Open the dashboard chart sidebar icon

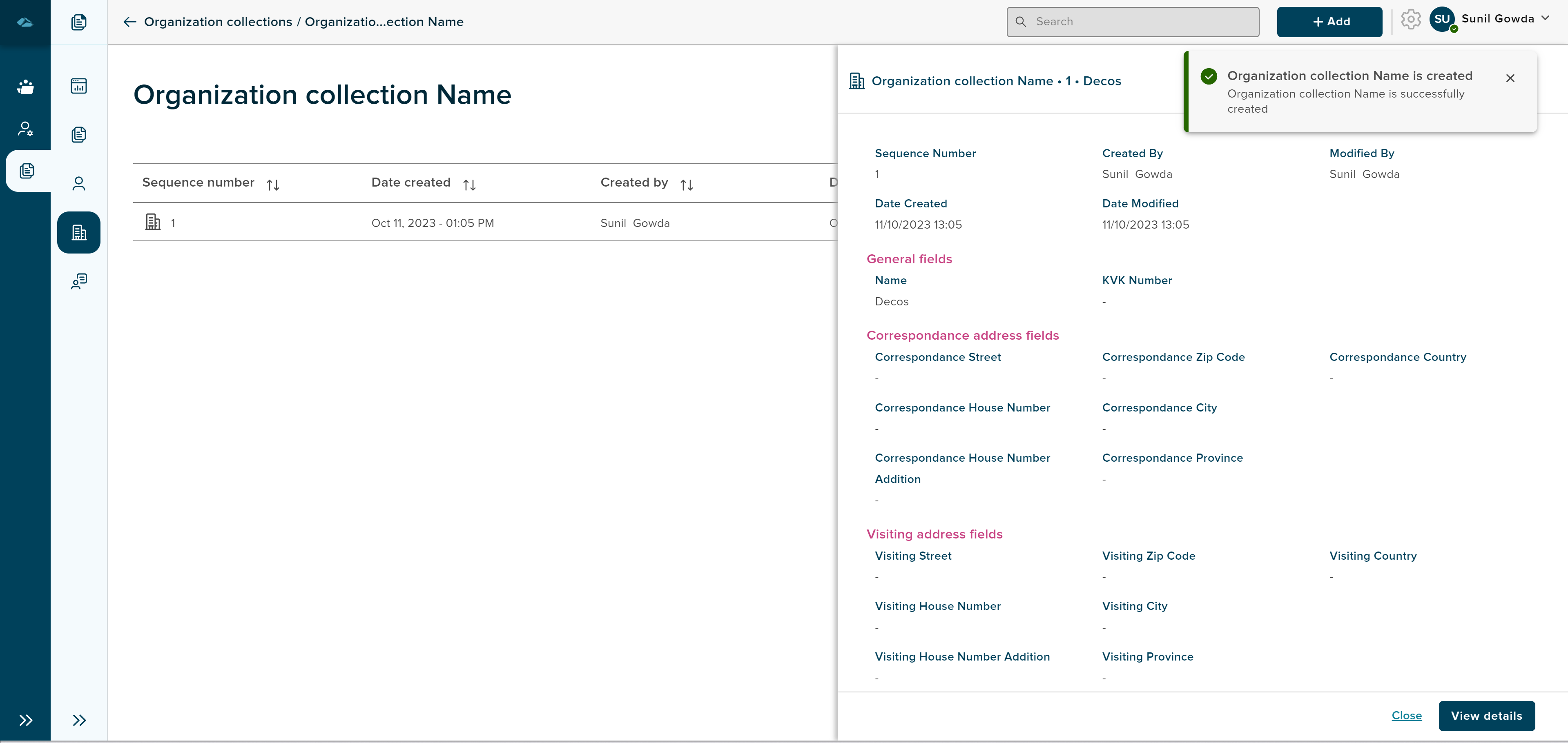point(78,86)
